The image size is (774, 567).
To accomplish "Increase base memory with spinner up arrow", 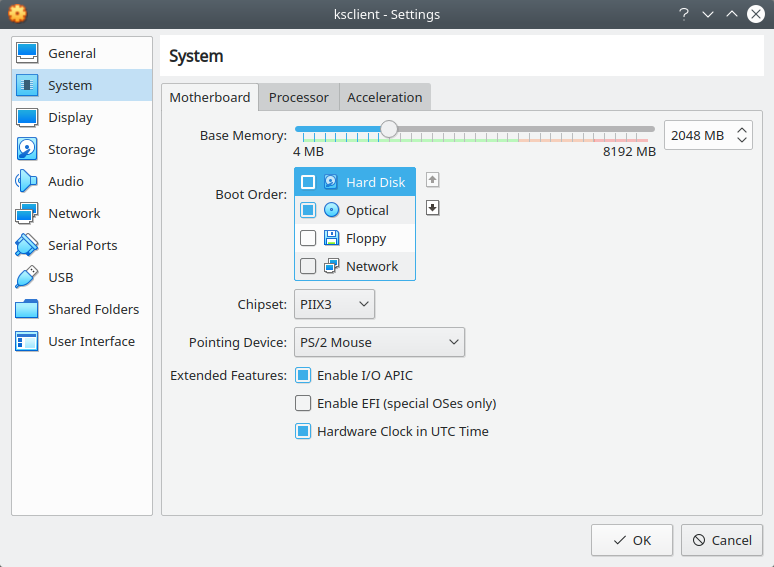I will [x=741, y=130].
